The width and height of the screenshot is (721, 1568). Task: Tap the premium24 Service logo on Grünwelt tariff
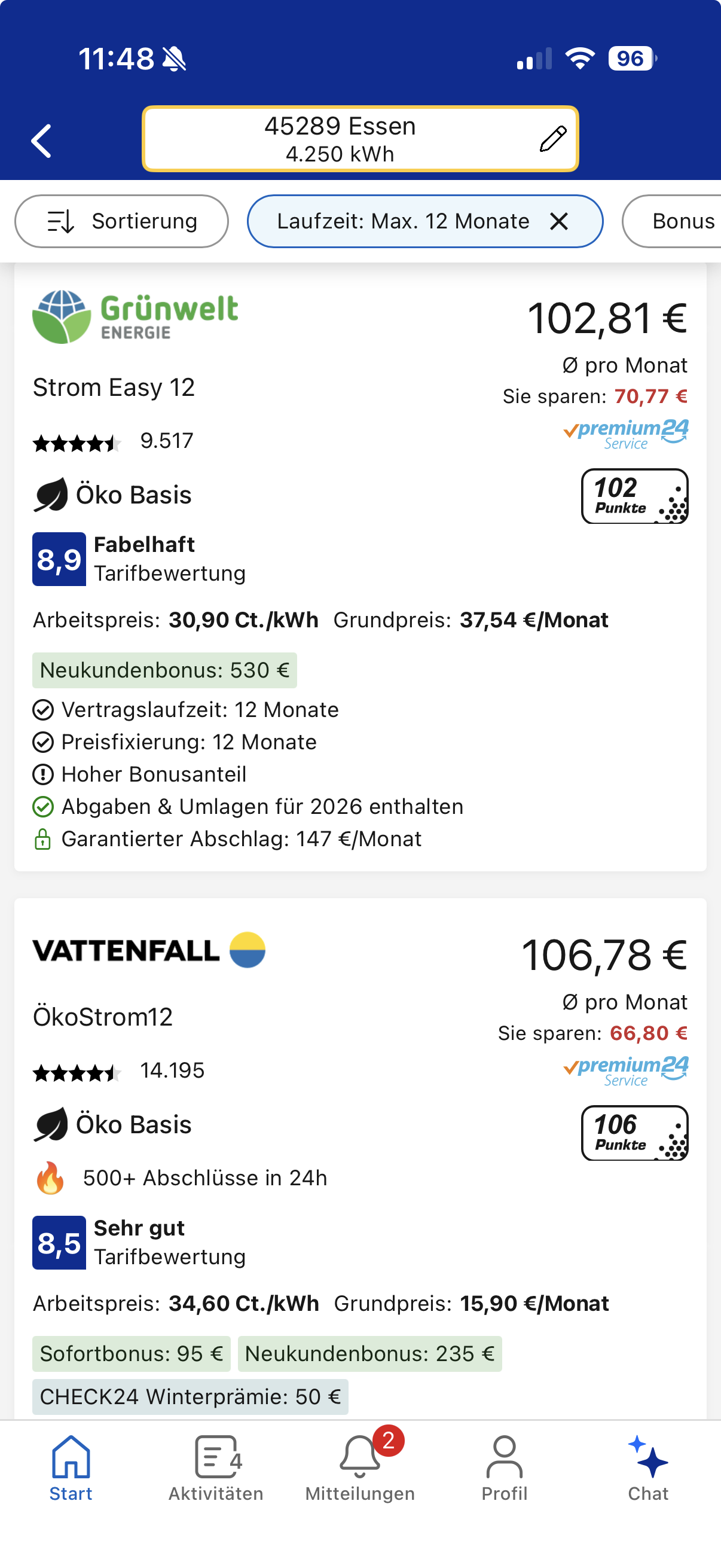click(625, 434)
